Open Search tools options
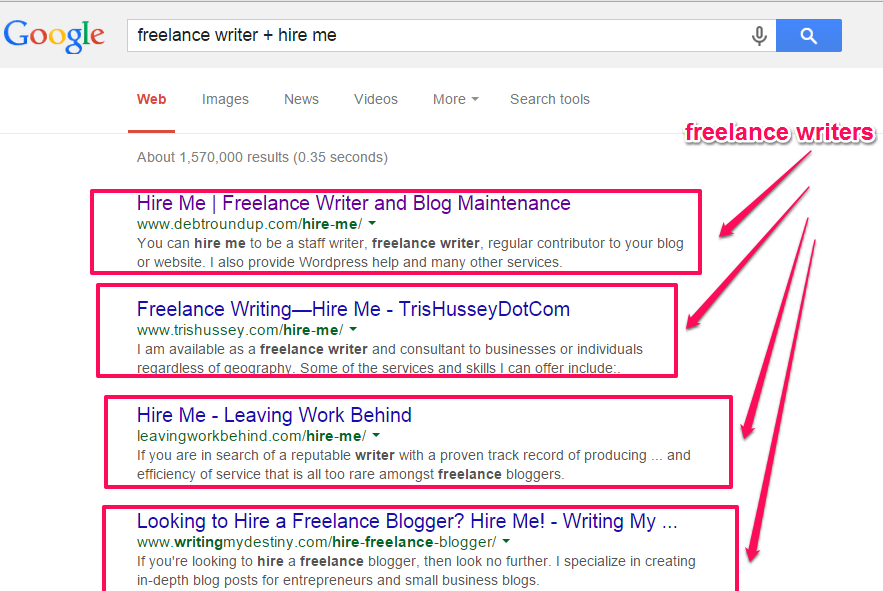The image size is (883, 591). pyautogui.click(x=550, y=100)
